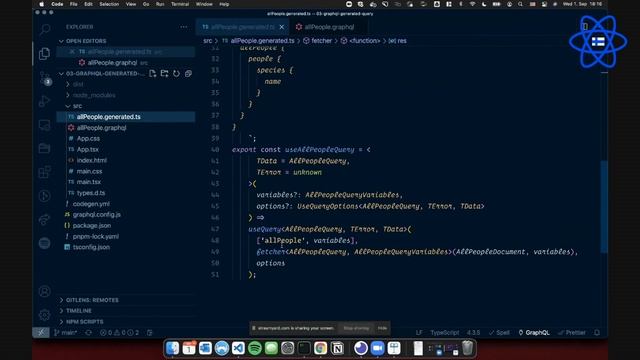This screenshot has height=360, width=640.
Task: Click Hide in screen-share bar
Action: [x=382, y=328]
